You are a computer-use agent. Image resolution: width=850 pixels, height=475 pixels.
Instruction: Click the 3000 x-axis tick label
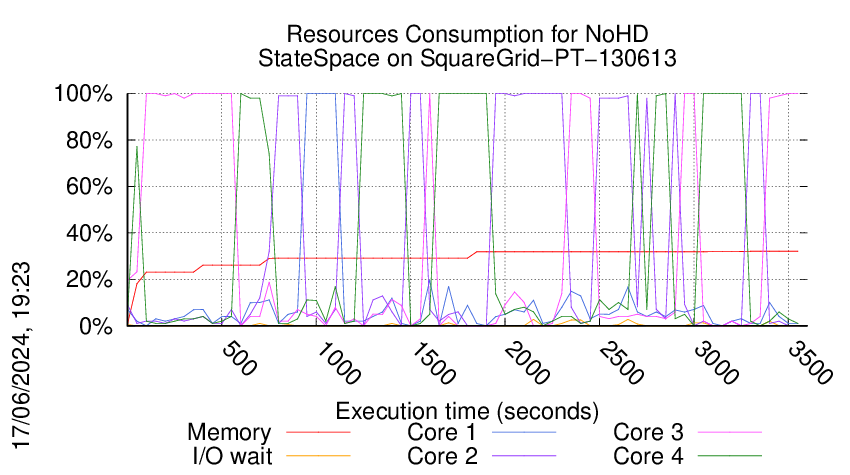(716, 363)
